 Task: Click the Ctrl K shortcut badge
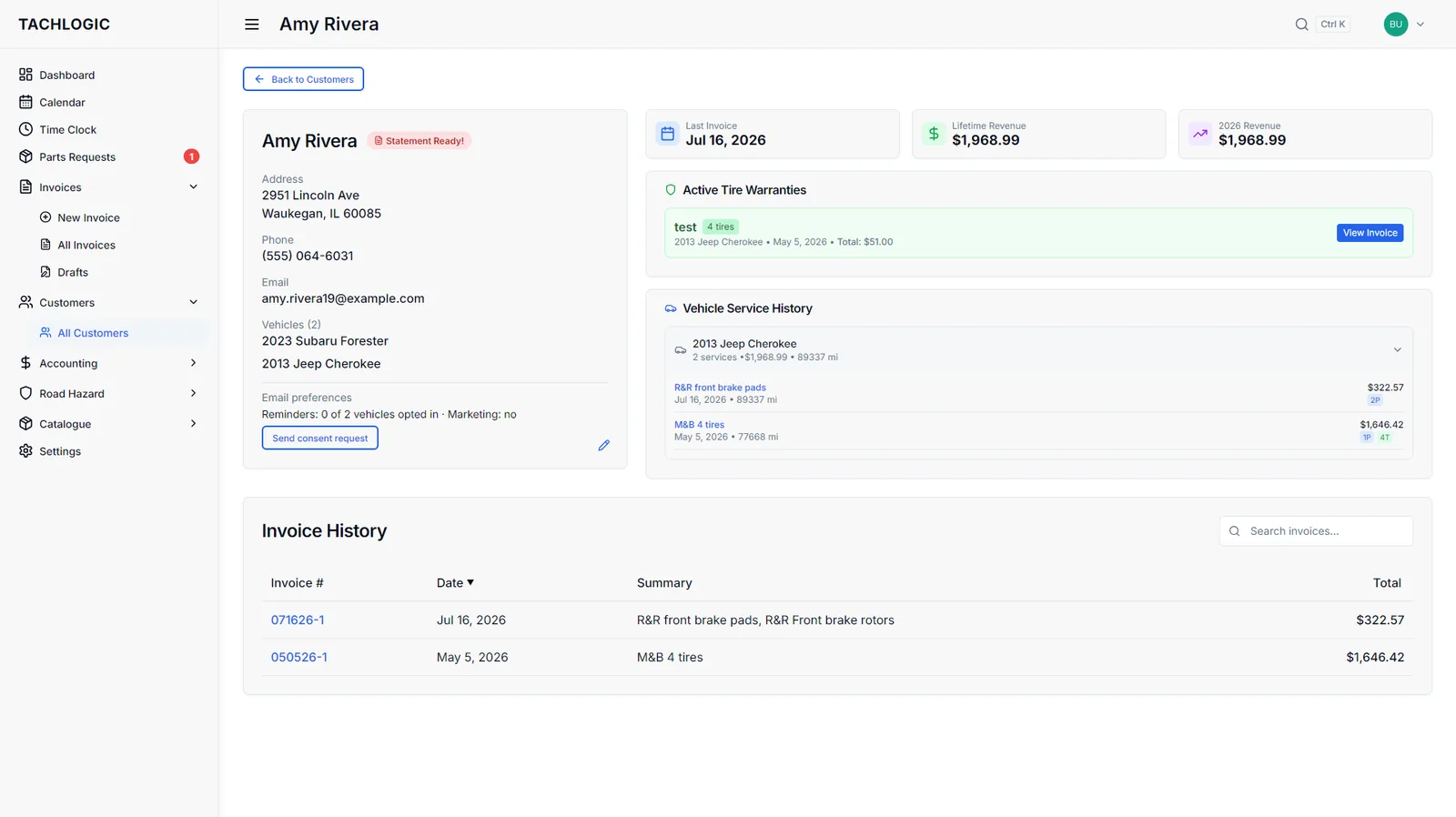(x=1332, y=25)
